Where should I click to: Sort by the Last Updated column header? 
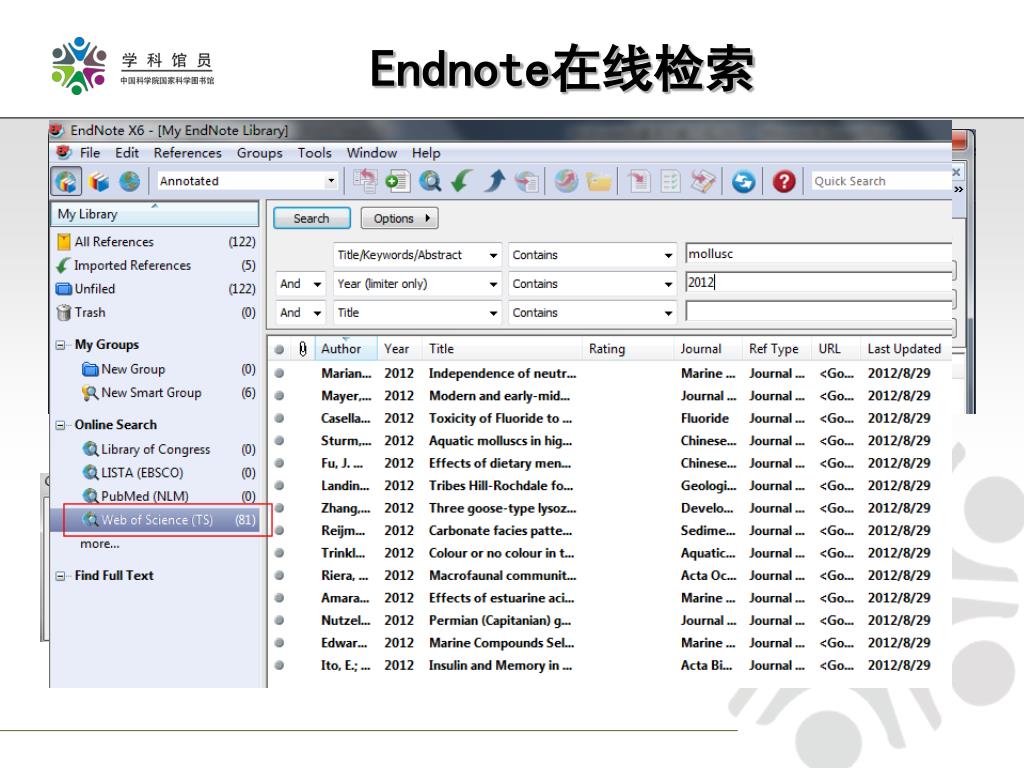coord(904,349)
